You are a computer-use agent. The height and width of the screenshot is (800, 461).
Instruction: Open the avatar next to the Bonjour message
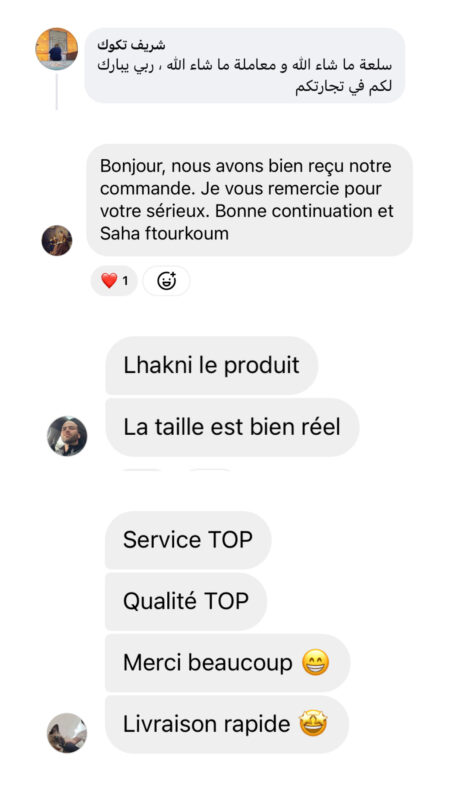click(x=57, y=240)
